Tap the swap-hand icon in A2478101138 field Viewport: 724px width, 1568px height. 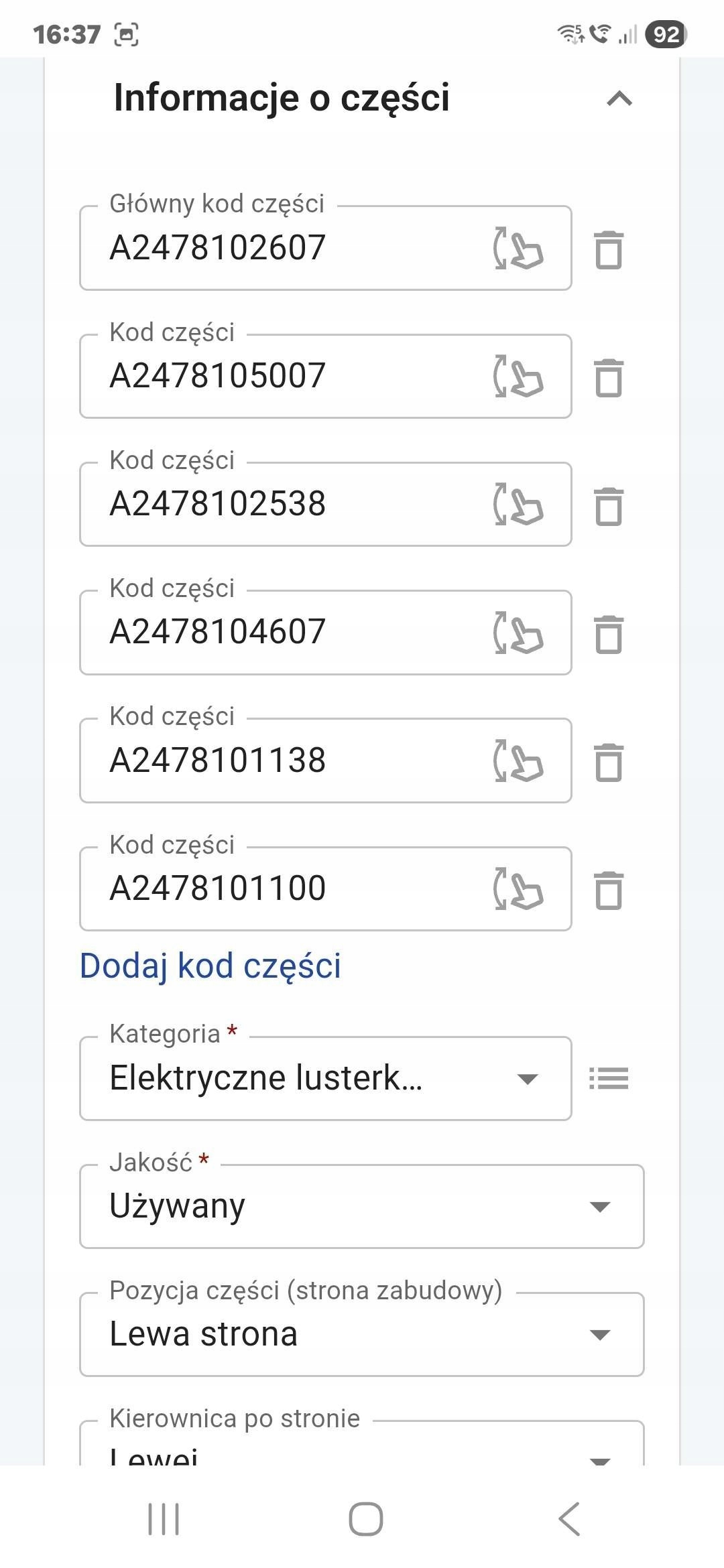pyautogui.click(x=518, y=761)
